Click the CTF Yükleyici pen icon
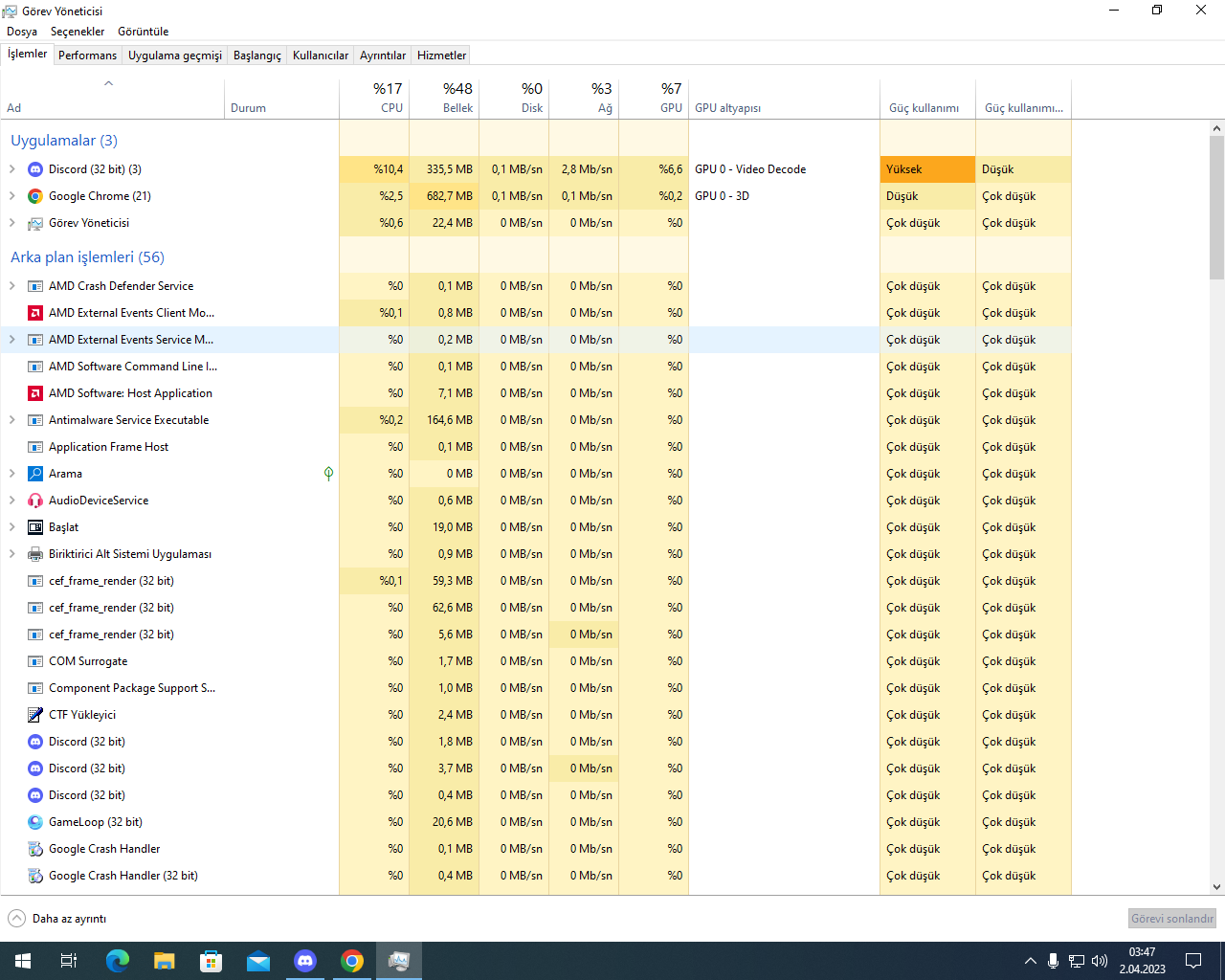1225x980 pixels. 35,715
